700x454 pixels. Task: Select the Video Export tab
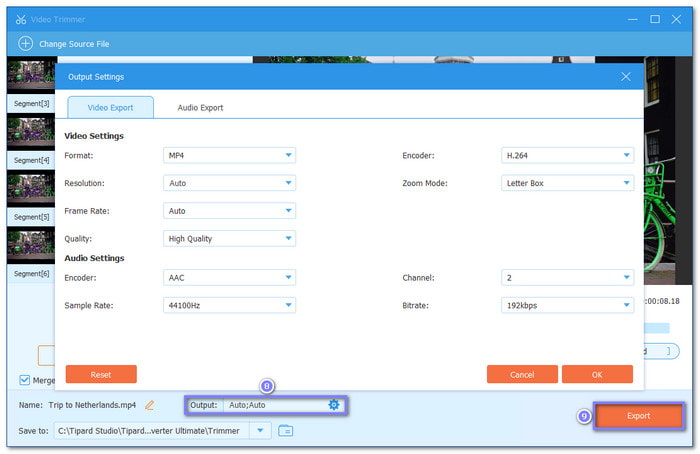click(x=110, y=108)
